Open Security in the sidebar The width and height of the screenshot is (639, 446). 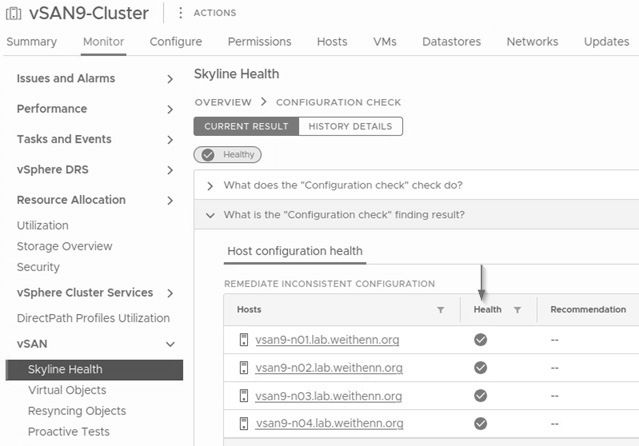(38, 267)
